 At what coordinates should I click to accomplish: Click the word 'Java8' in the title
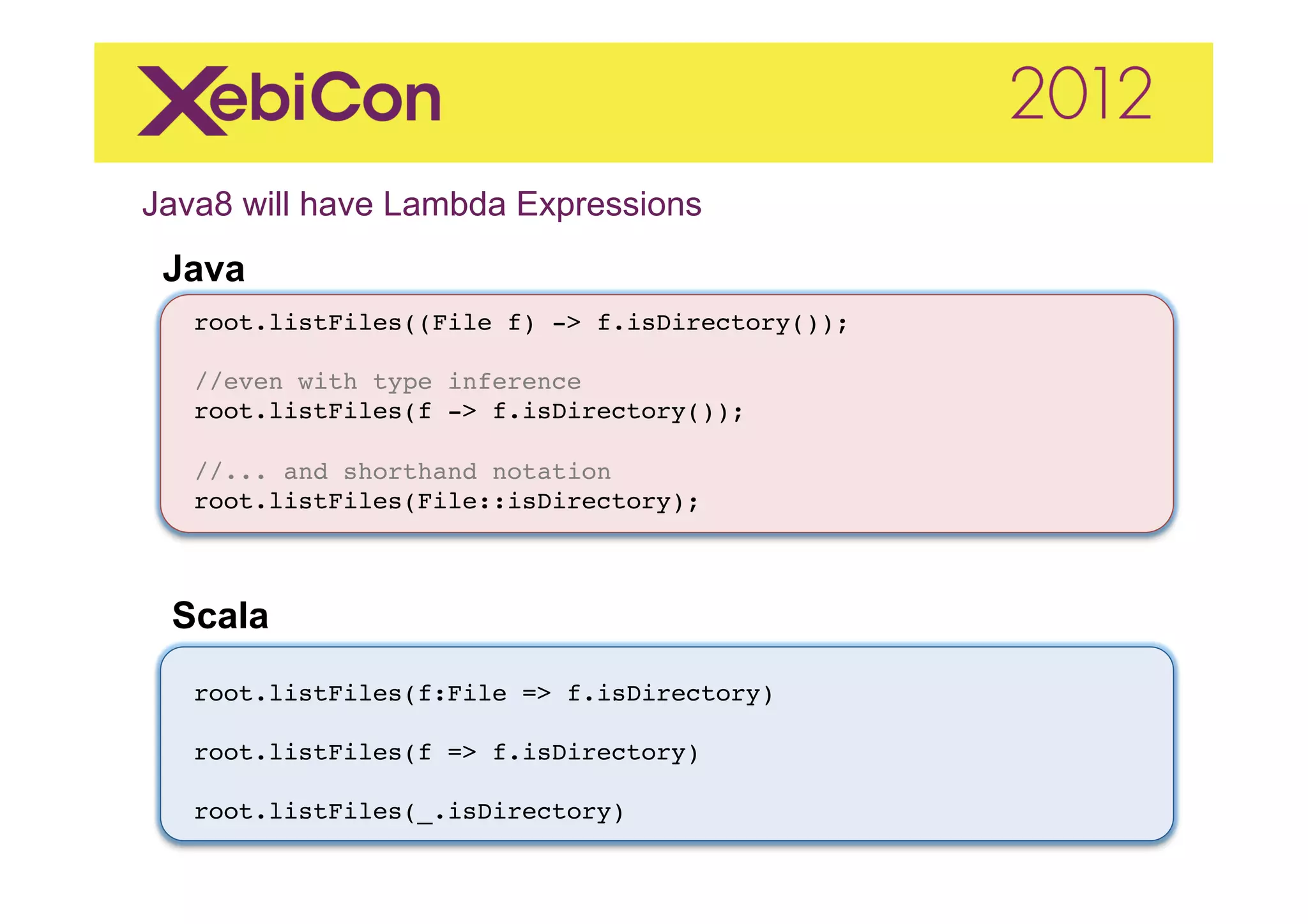(186, 204)
